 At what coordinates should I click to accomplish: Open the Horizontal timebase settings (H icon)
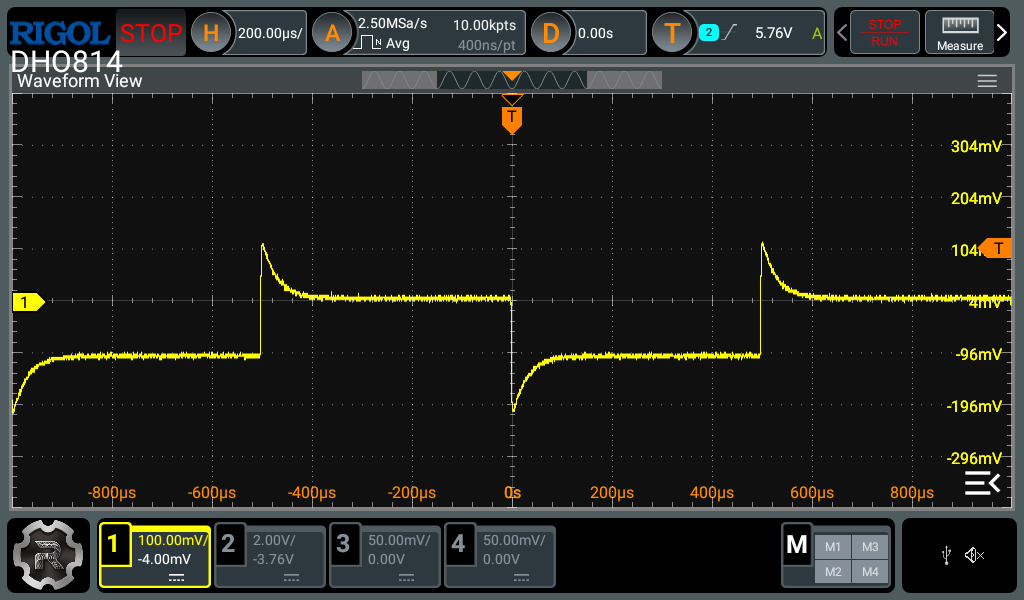pos(211,33)
